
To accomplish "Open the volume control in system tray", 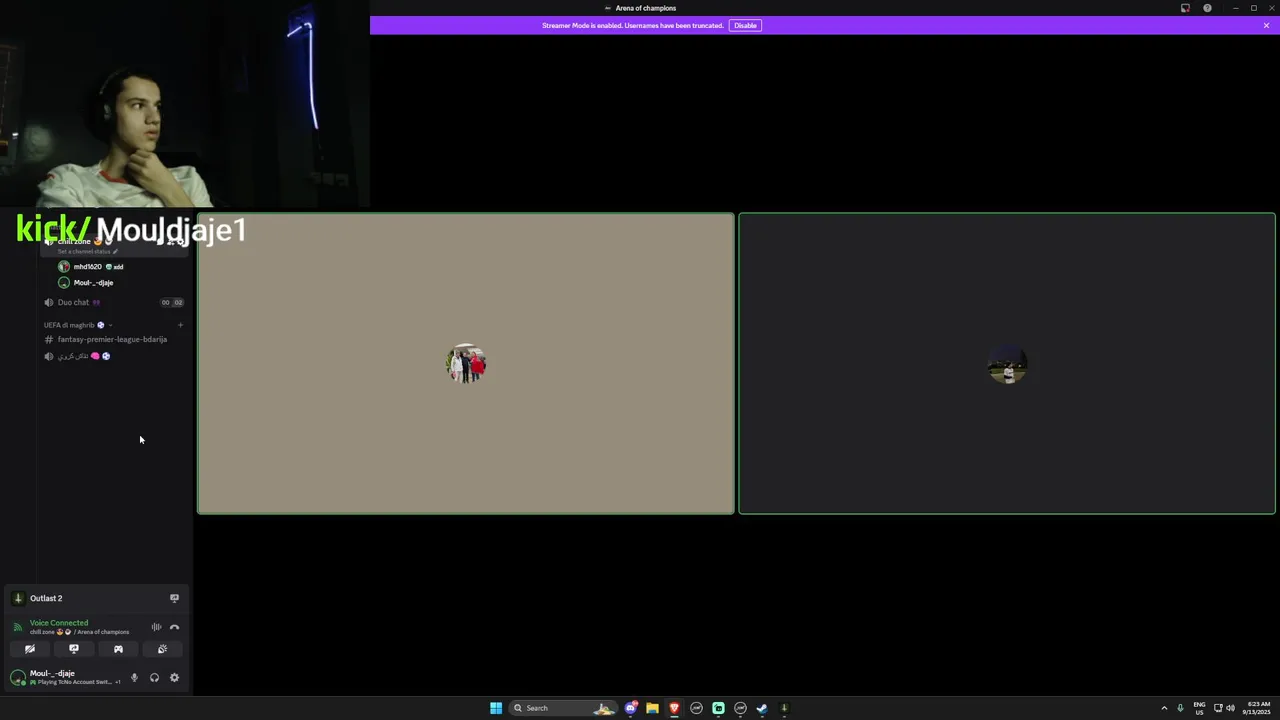I will point(1230,708).
